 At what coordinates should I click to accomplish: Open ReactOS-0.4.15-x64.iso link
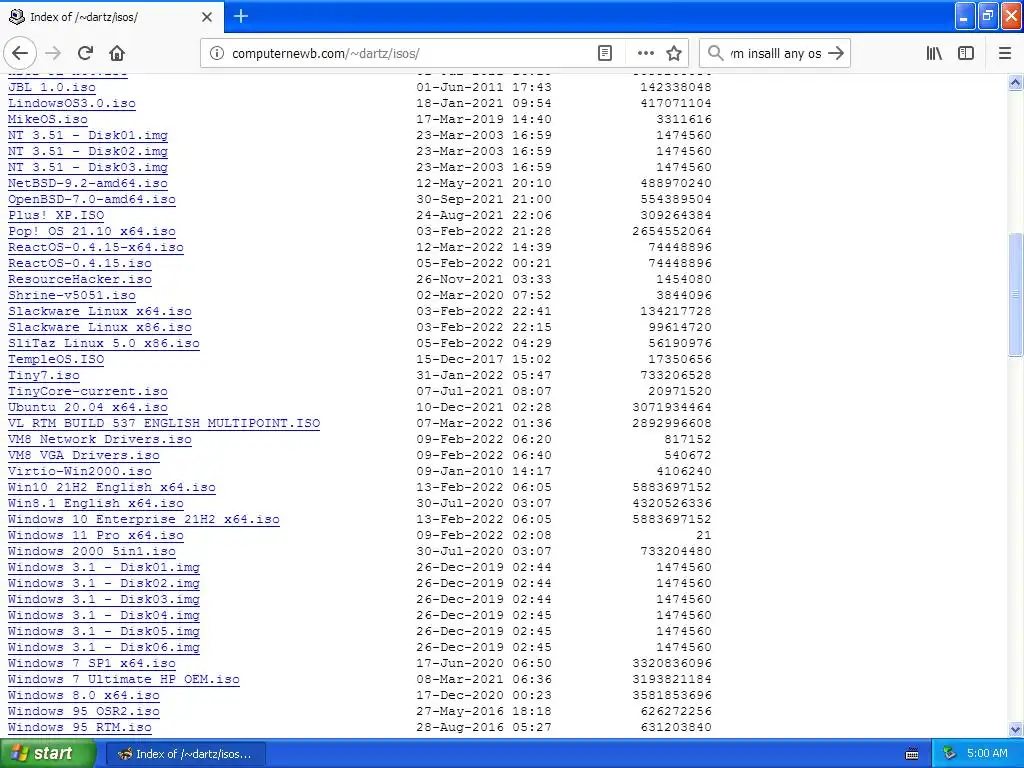click(95, 248)
